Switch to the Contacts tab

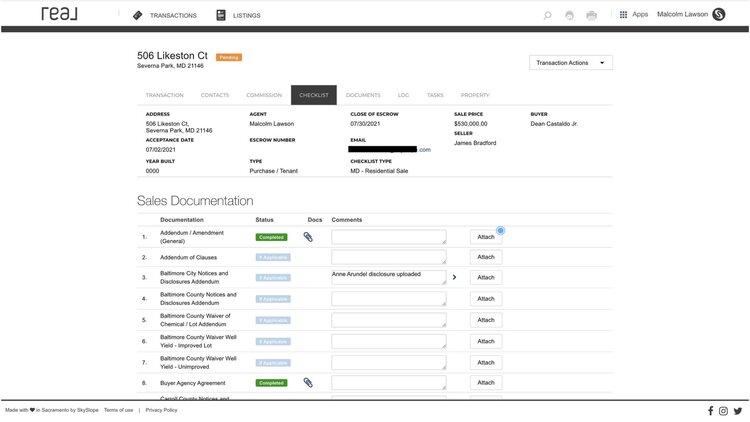pos(215,95)
